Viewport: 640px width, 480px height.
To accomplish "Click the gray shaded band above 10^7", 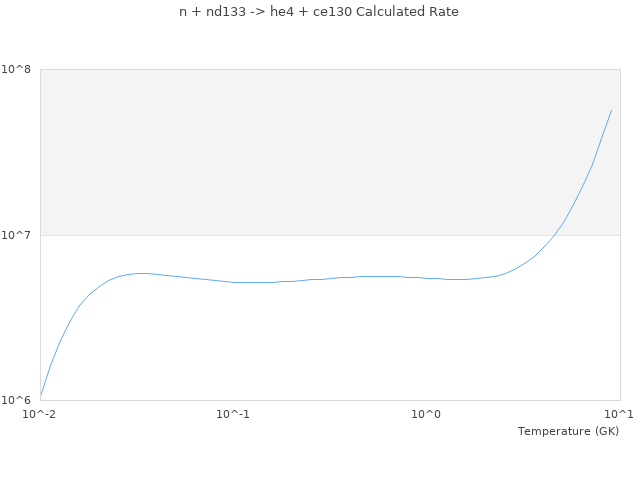I will 300,150.
